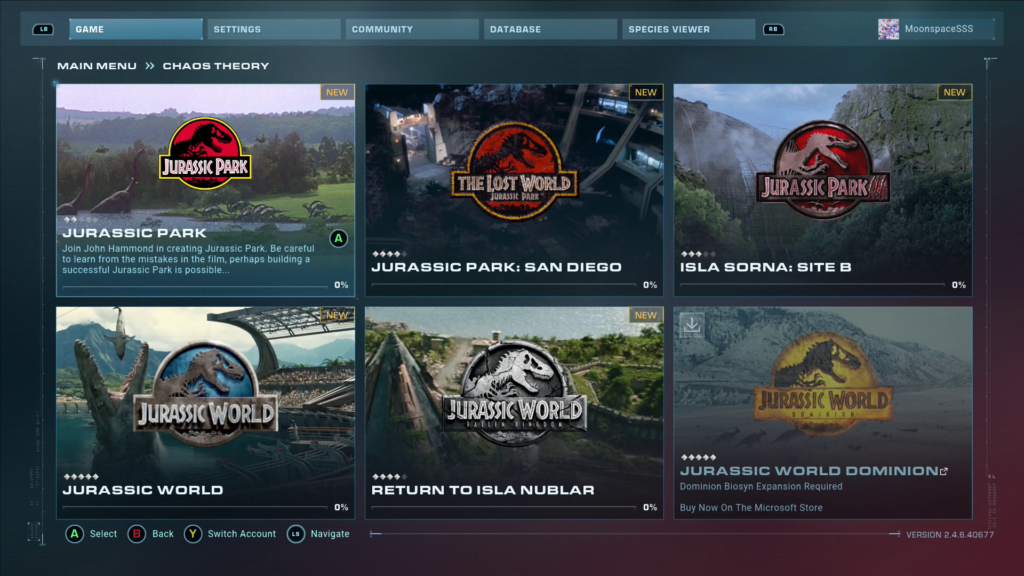This screenshot has width=1024, height=576.
Task: Select the Isla Sorna: Site B card
Action: [823, 190]
